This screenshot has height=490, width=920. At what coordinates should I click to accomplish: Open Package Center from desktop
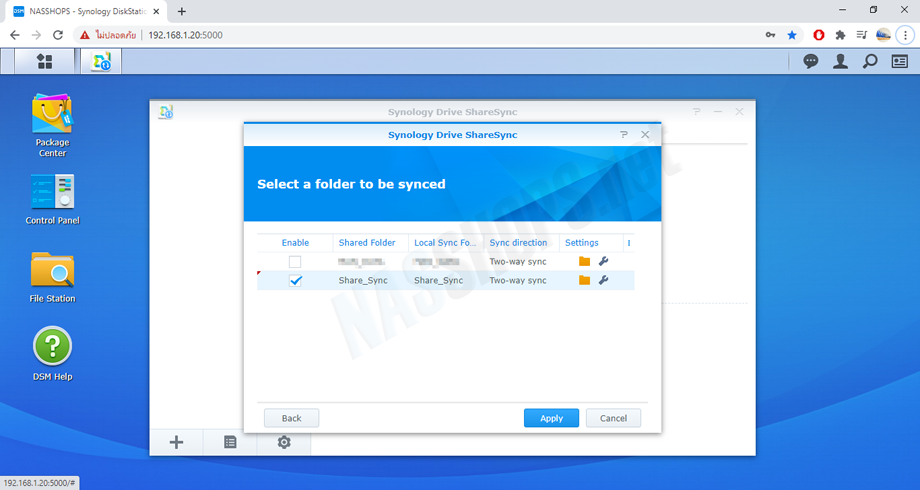coord(52,125)
